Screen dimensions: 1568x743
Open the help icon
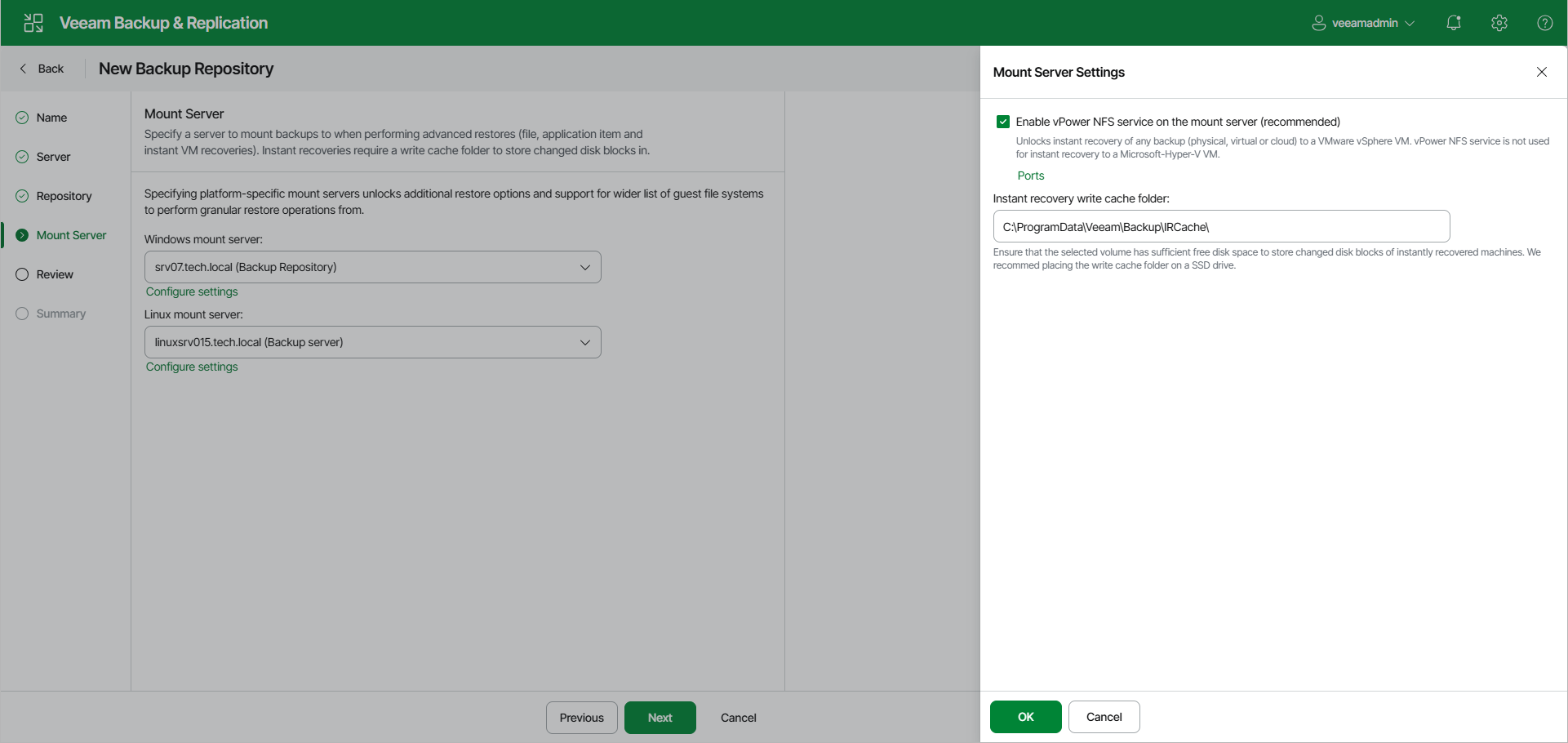pyautogui.click(x=1545, y=22)
